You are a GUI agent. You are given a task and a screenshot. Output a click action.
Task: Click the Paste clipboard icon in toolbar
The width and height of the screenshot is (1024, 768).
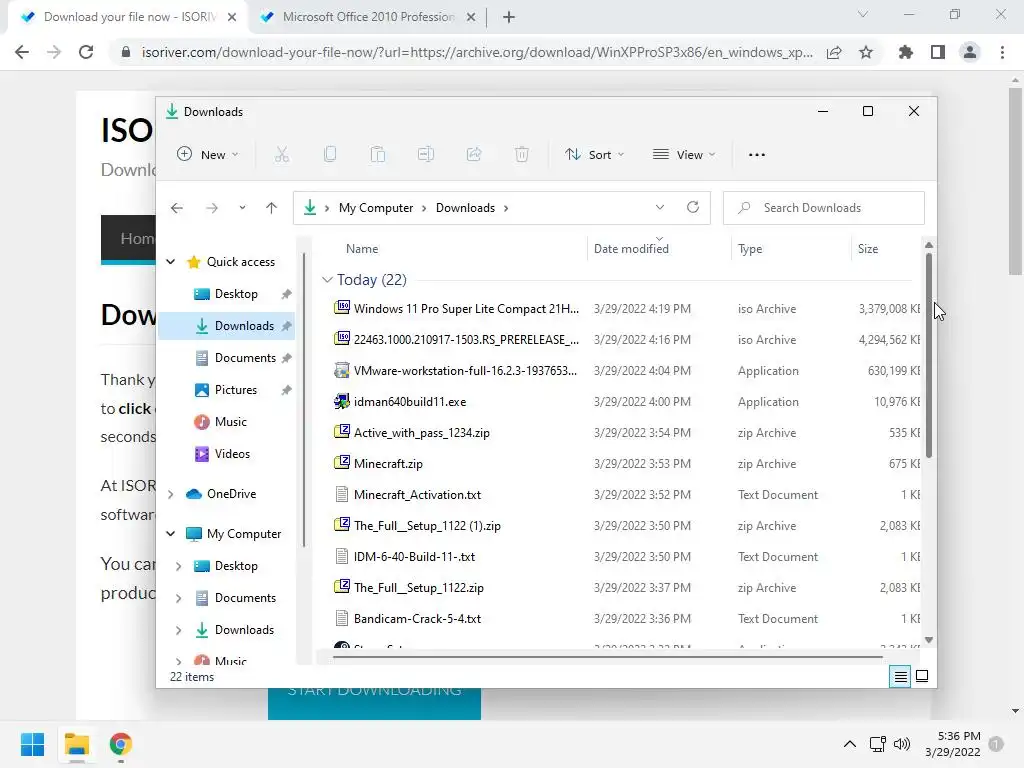[377, 155]
